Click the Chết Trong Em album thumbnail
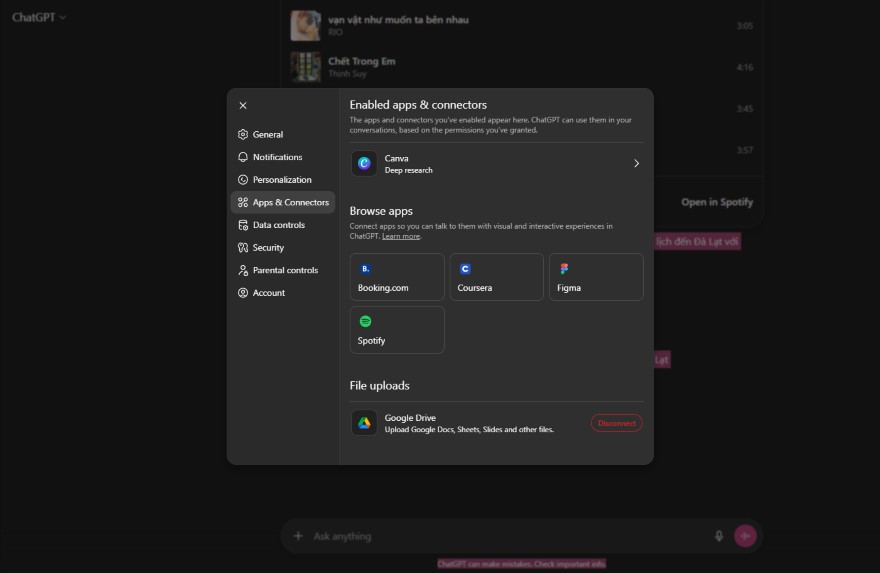This screenshot has height=573, width=880. [x=305, y=67]
